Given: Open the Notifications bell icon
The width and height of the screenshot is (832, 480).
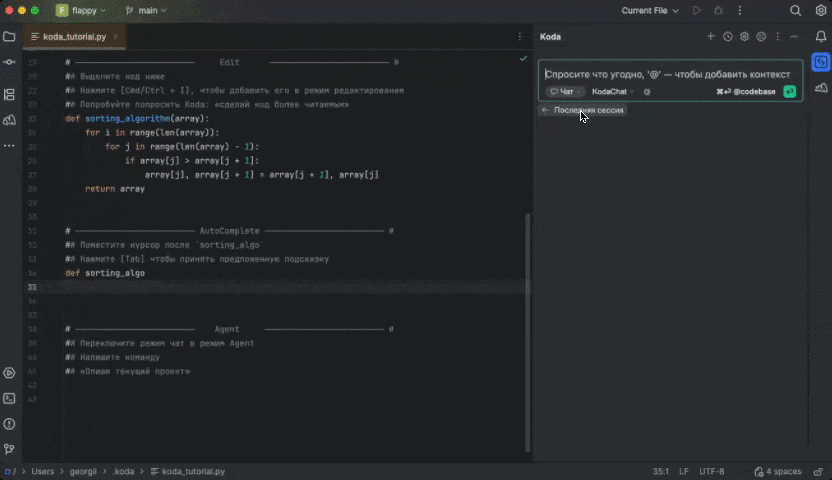Looking at the screenshot, I should pos(821,37).
